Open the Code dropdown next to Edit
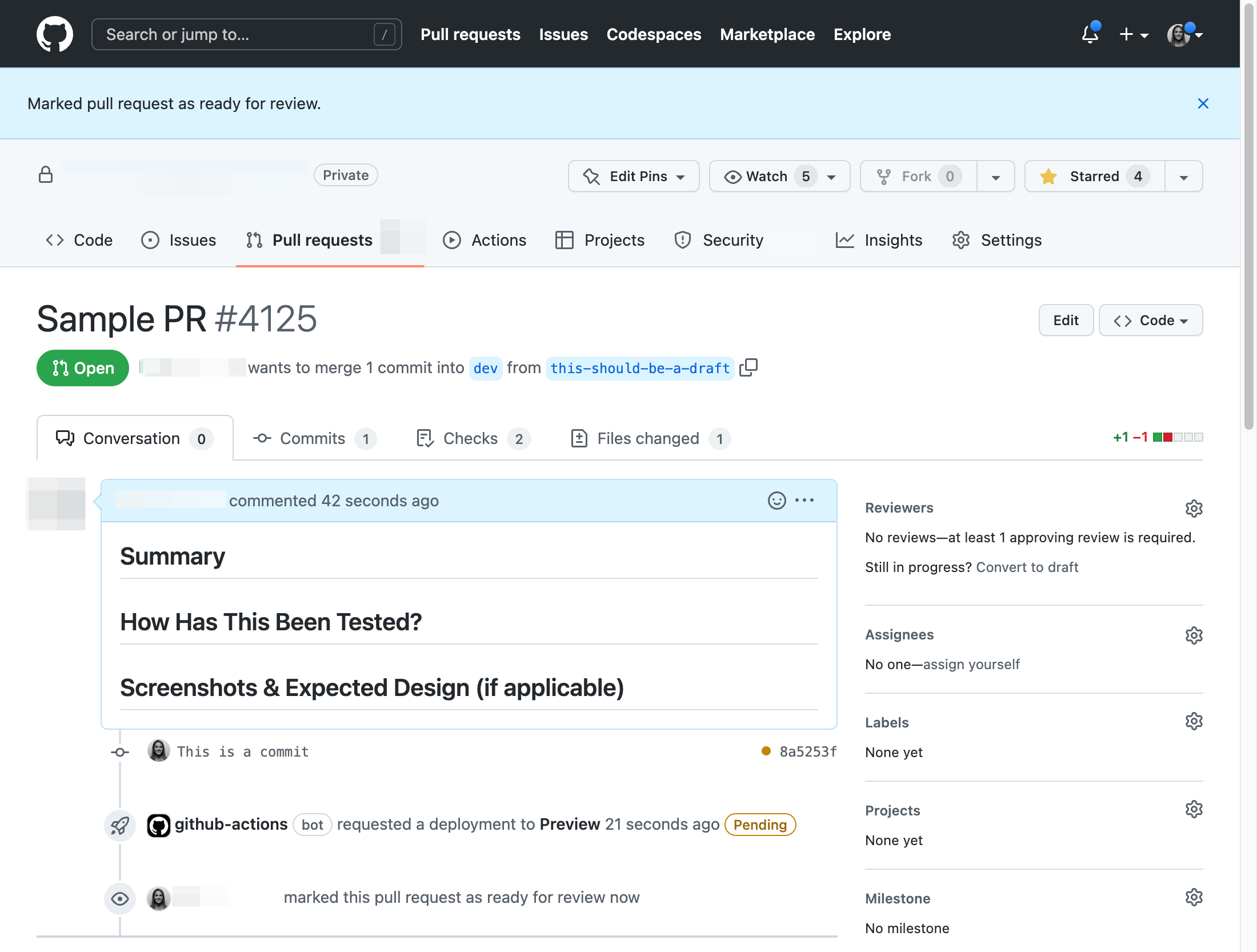Screen dimensions: 1257x952 [x=1151, y=320]
